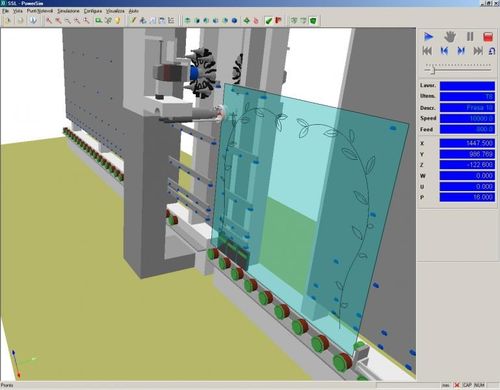Screen dimensions: 500x390
Task: Start simulation with blue play arrow
Action: (428, 37)
